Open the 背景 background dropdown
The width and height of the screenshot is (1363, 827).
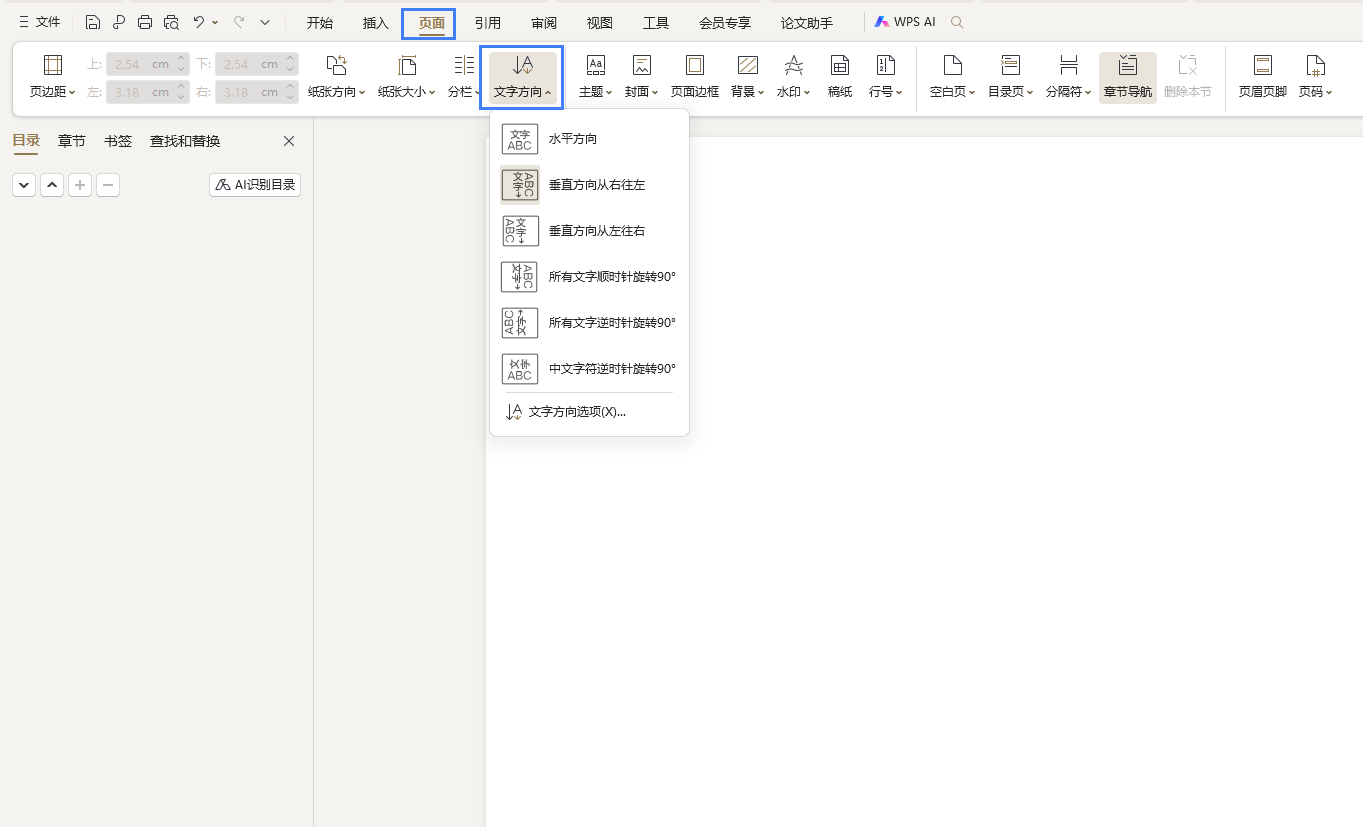747,78
